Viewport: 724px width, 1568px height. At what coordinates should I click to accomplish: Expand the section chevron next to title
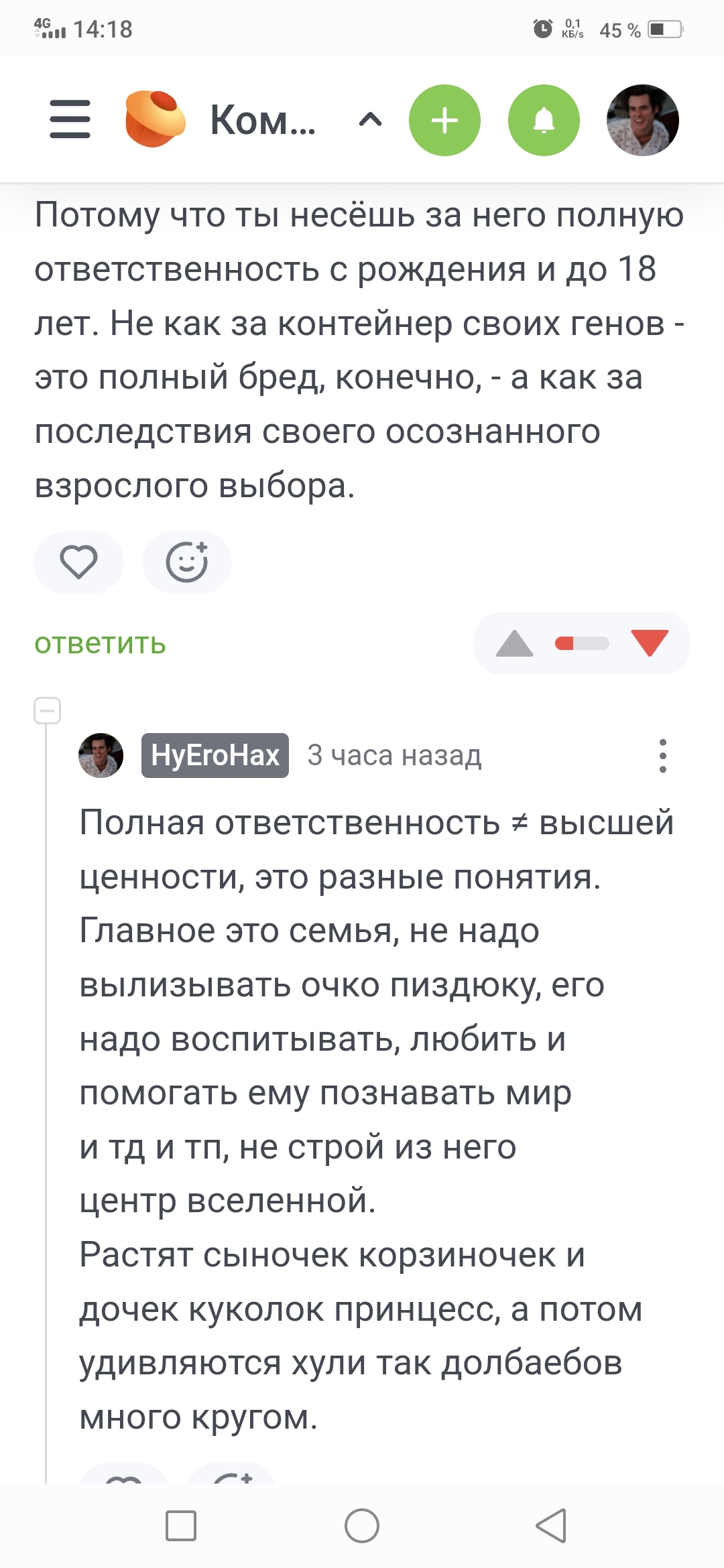point(370,120)
